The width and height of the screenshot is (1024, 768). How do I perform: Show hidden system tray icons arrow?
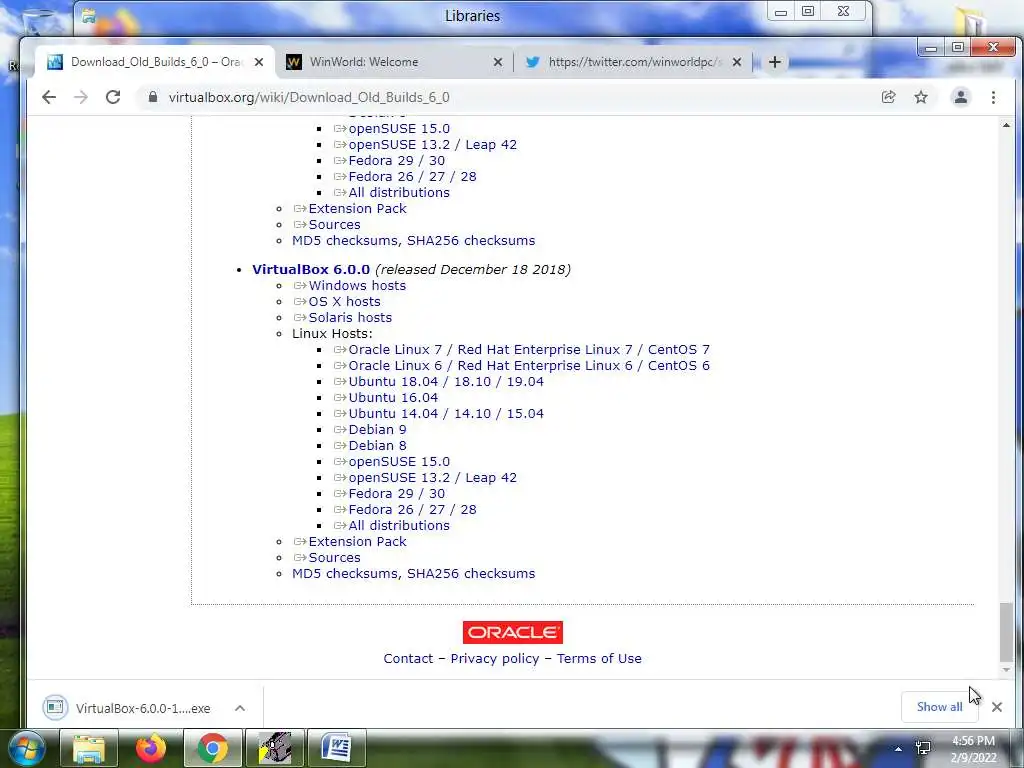tap(899, 749)
